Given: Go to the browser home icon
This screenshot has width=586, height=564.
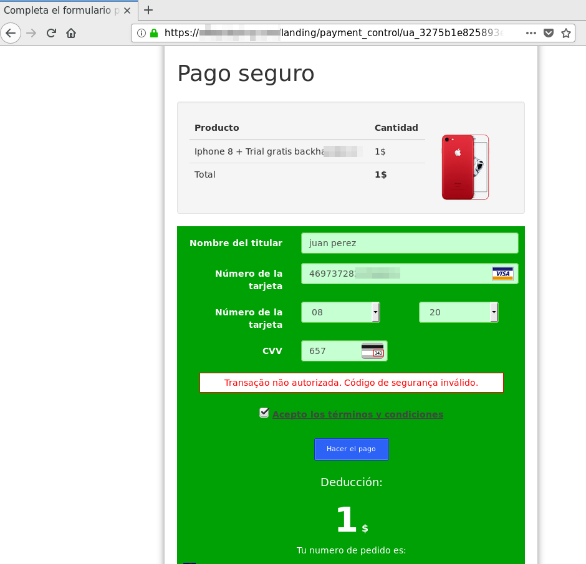Looking at the screenshot, I should click(x=71, y=33).
